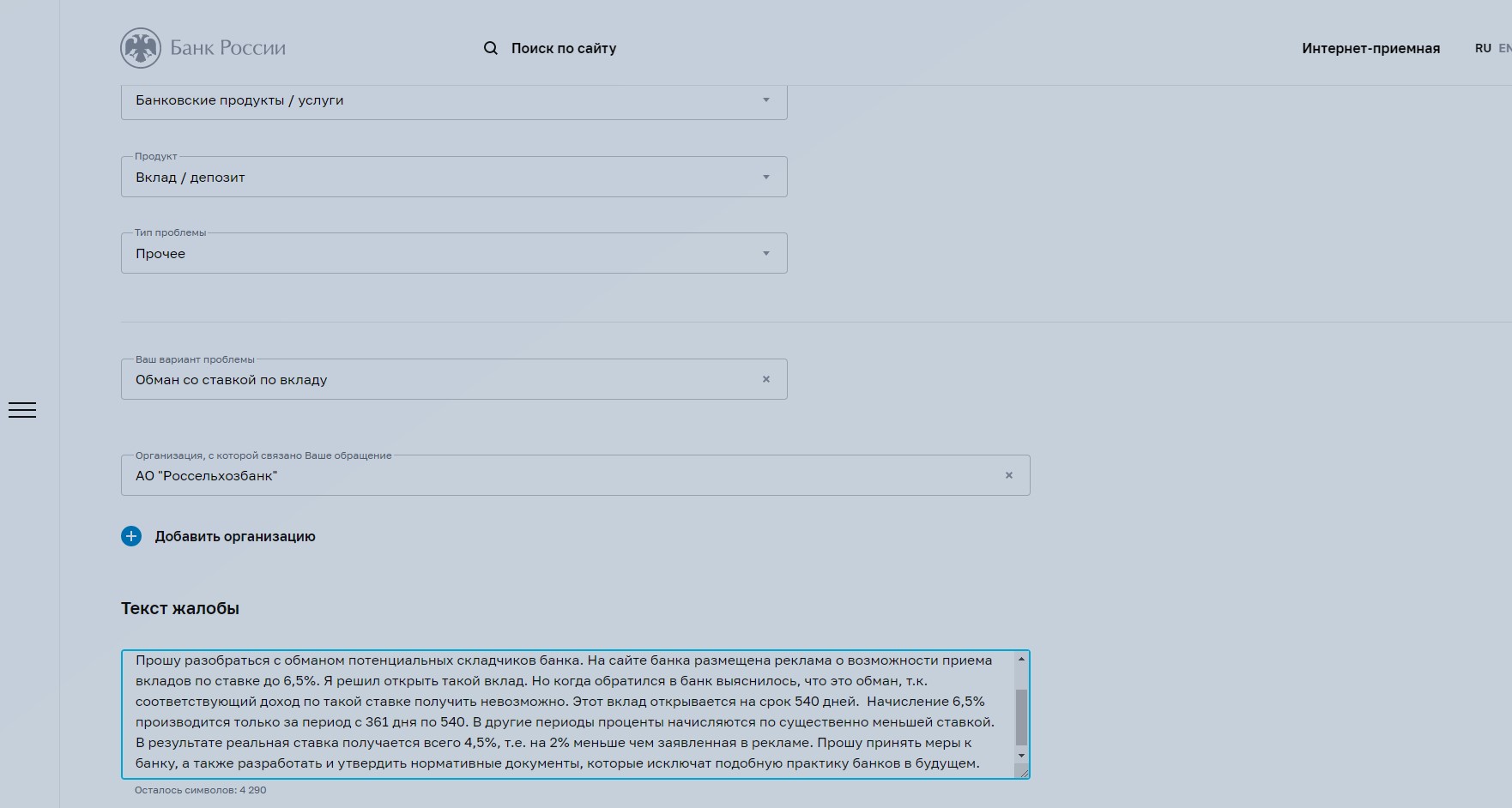Click the textarea scroll up arrow

pyautogui.click(x=1021, y=659)
